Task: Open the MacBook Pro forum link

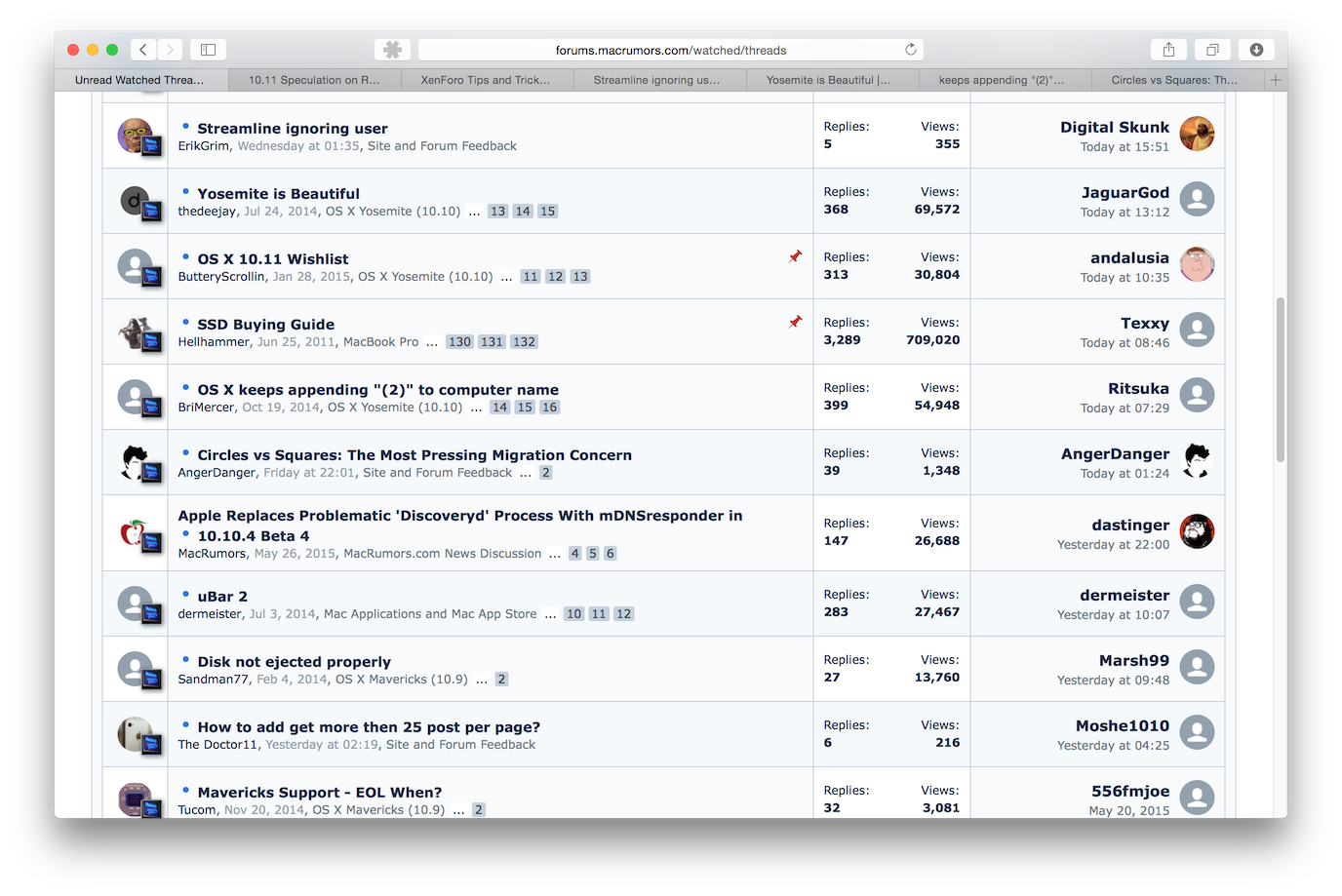Action: tap(380, 342)
